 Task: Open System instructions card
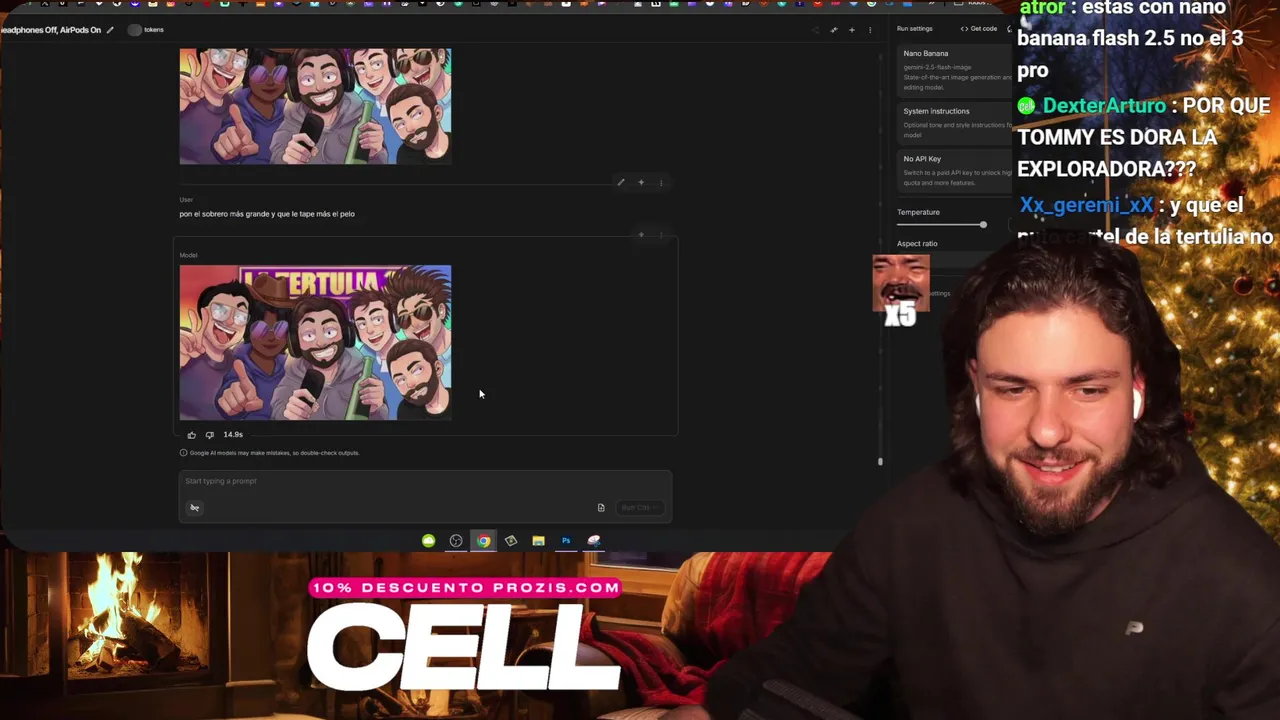(x=955, y=123)
